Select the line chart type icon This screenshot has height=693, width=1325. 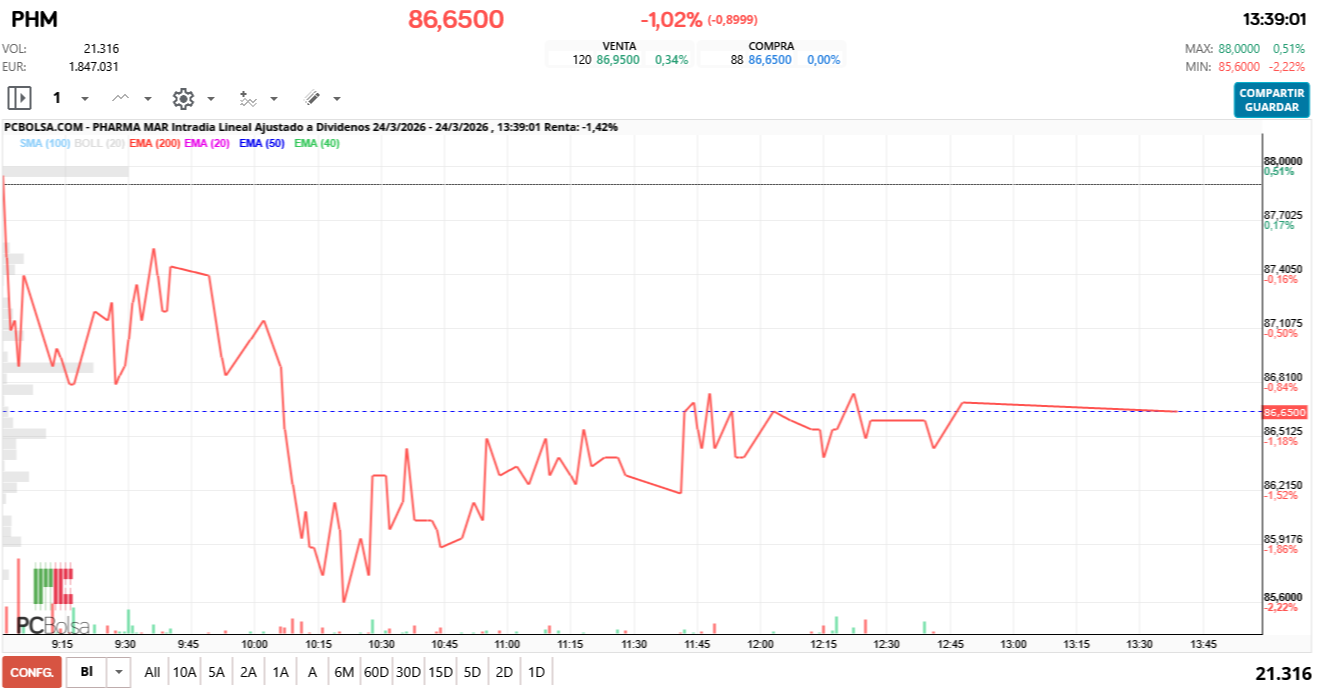coord(120,98)
